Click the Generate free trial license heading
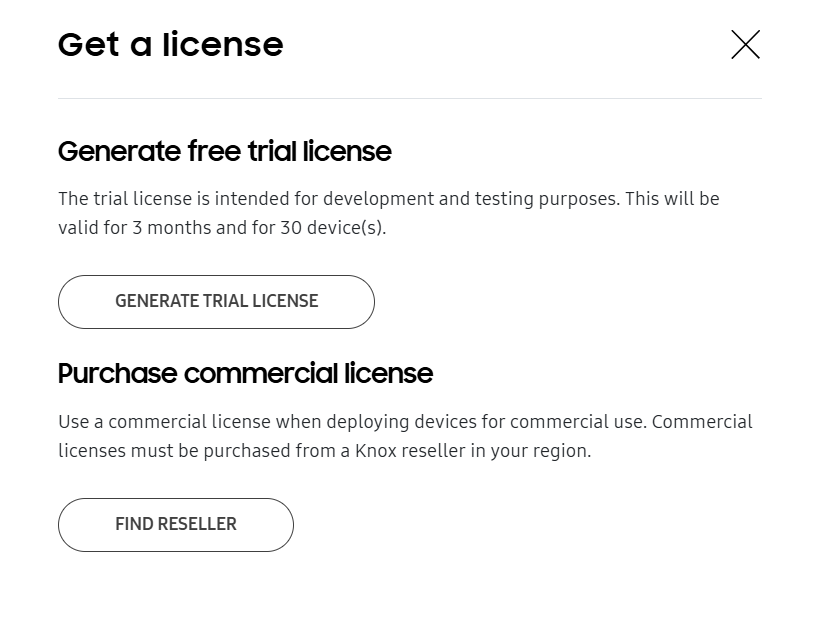Screen dimensions: 823x628 [224, 151]
